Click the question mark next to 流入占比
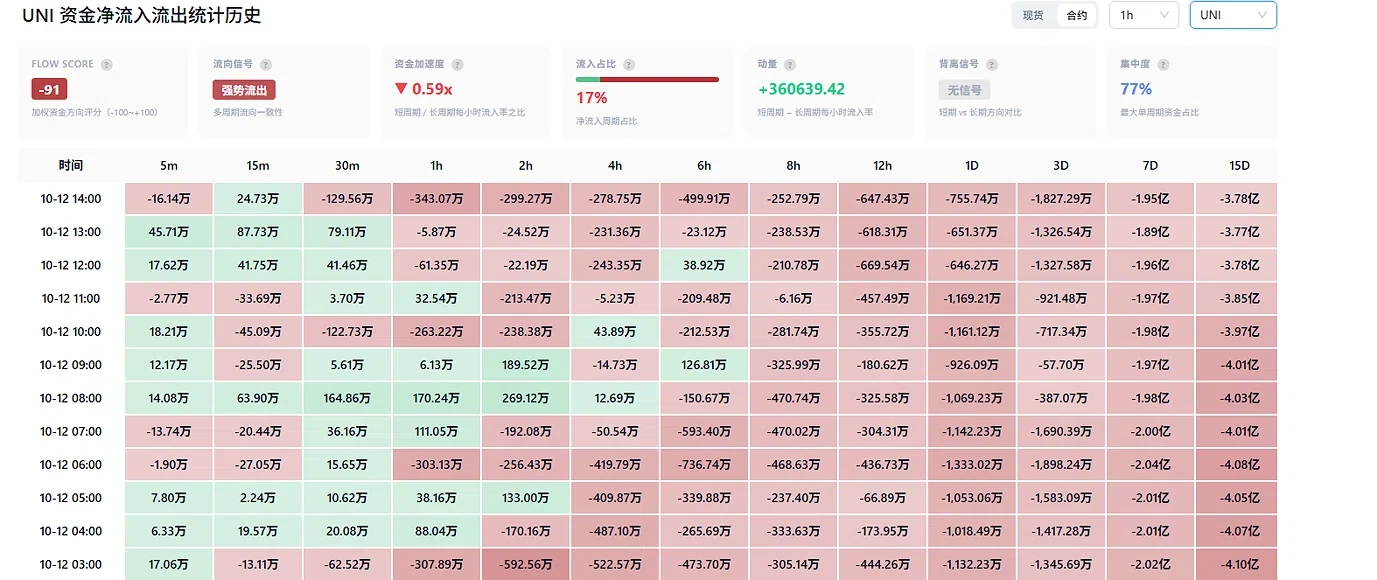 630,65
